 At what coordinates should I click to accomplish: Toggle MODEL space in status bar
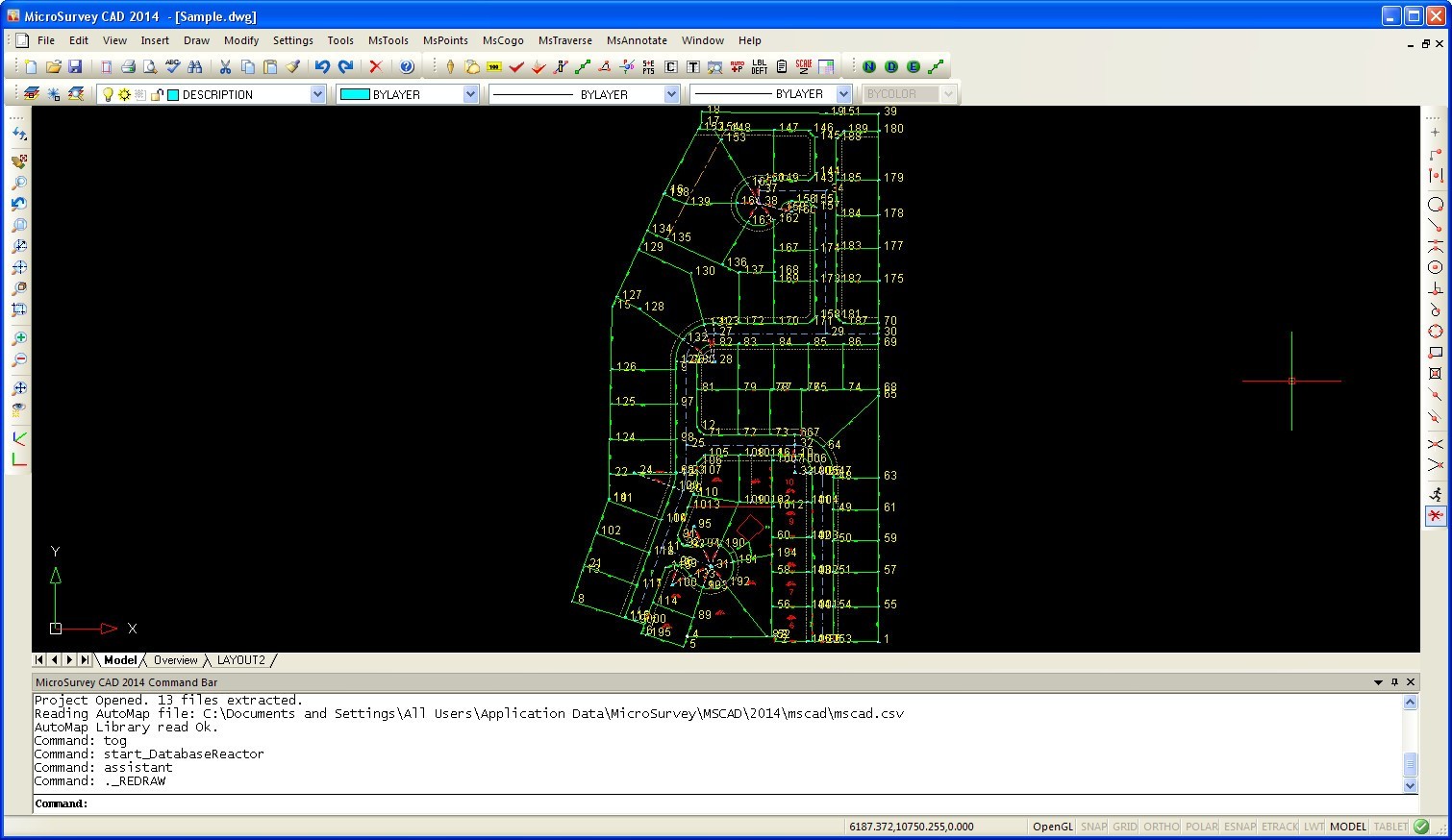coord(1348,827)
